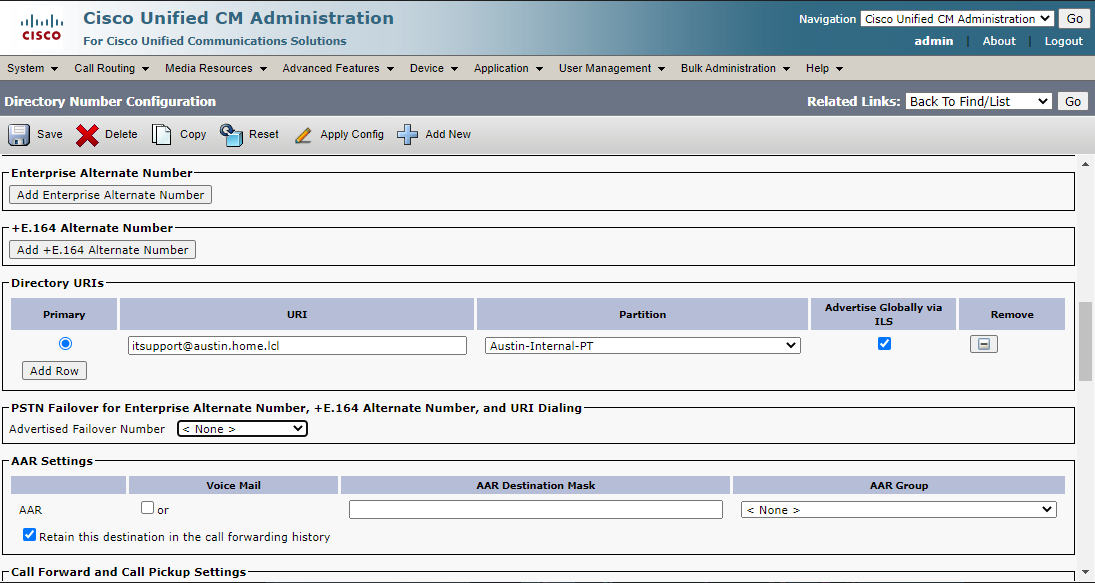
Task: Open the Austin-Internal-PT partition dropdown
Action: coord(642,346)
